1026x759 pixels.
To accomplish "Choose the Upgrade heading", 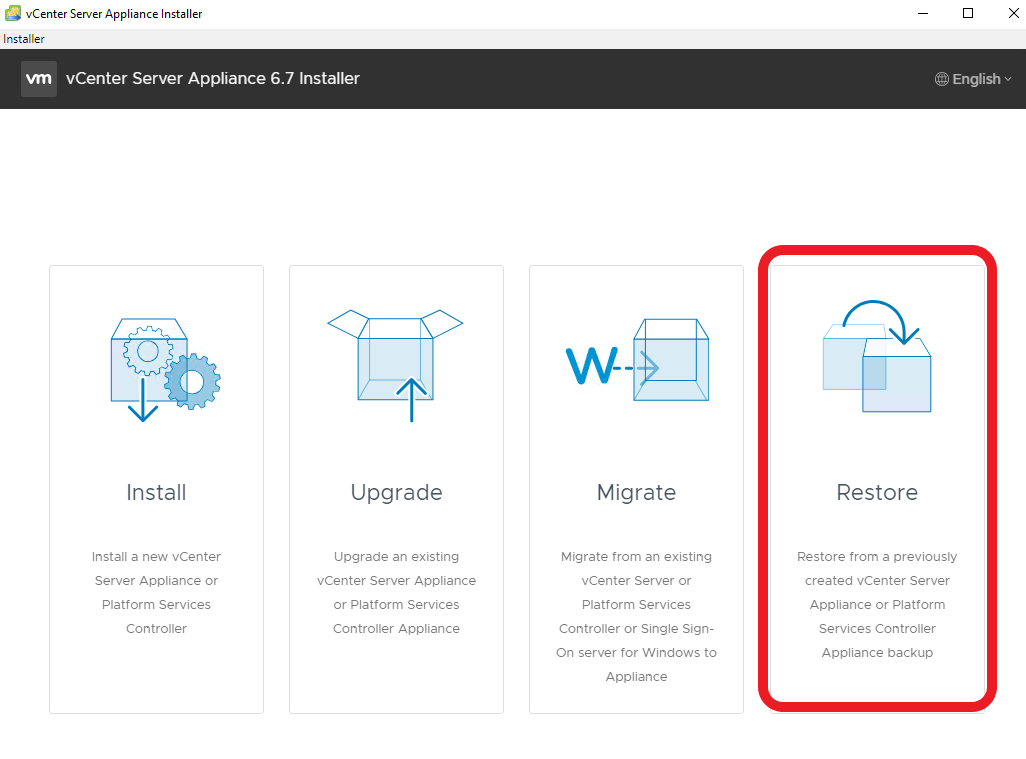I will coord(396,492).
